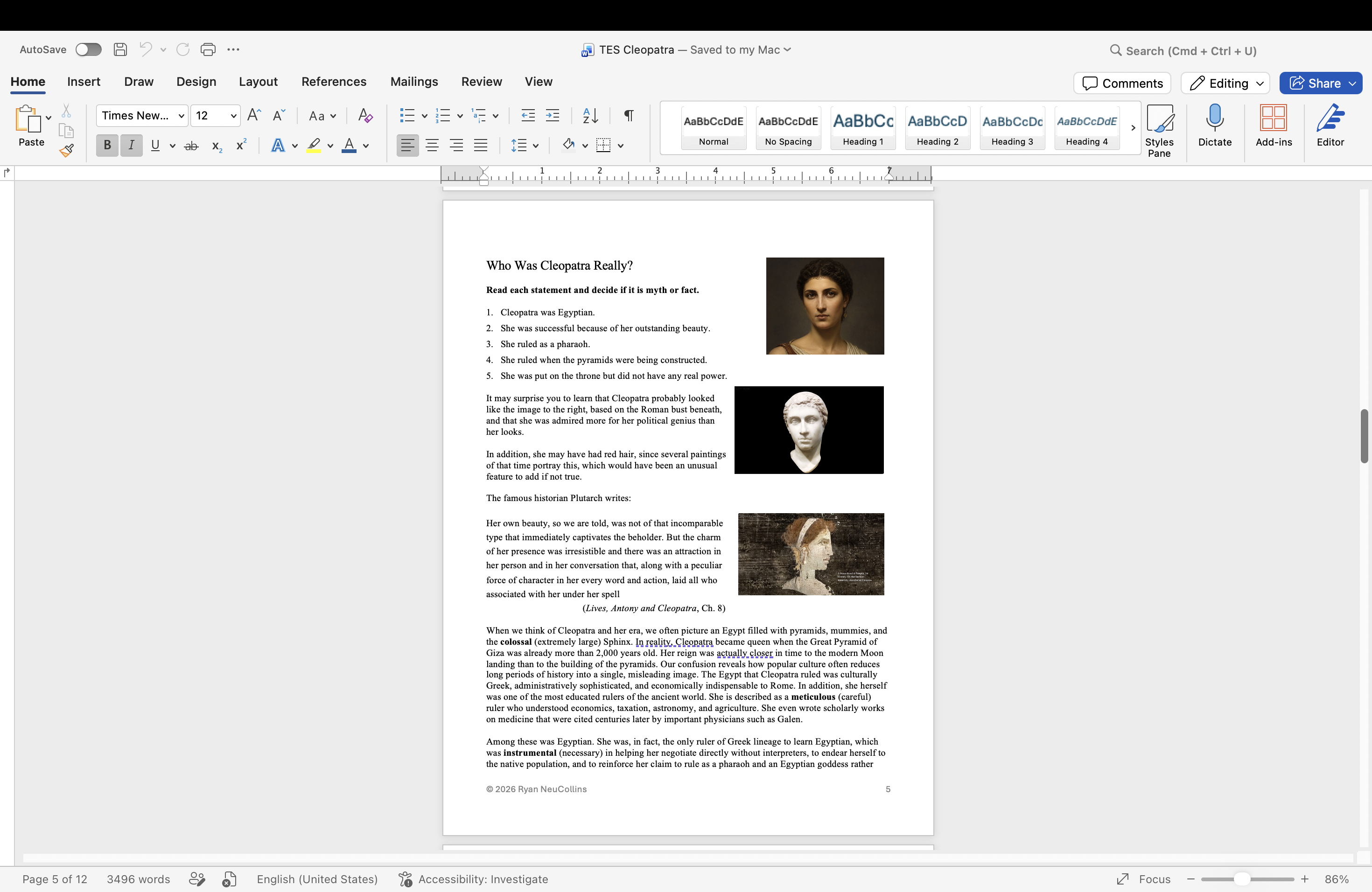Toggle Bold formatting
This screenshot has width=1372, height=892.
(107, 146)
